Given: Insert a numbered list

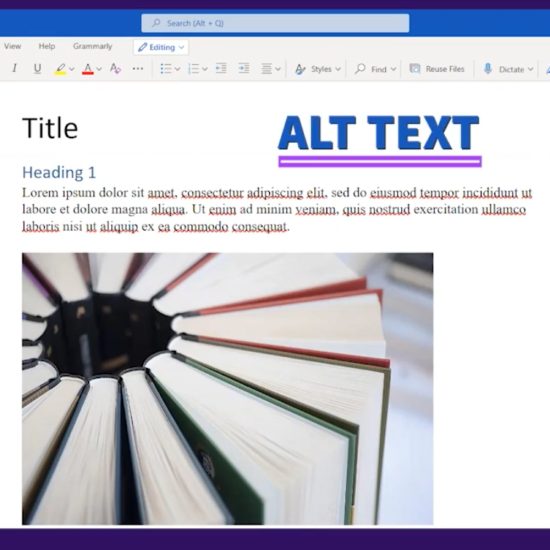Looking at the screenshot, I should pyautogui.click(x=193, y=69).
